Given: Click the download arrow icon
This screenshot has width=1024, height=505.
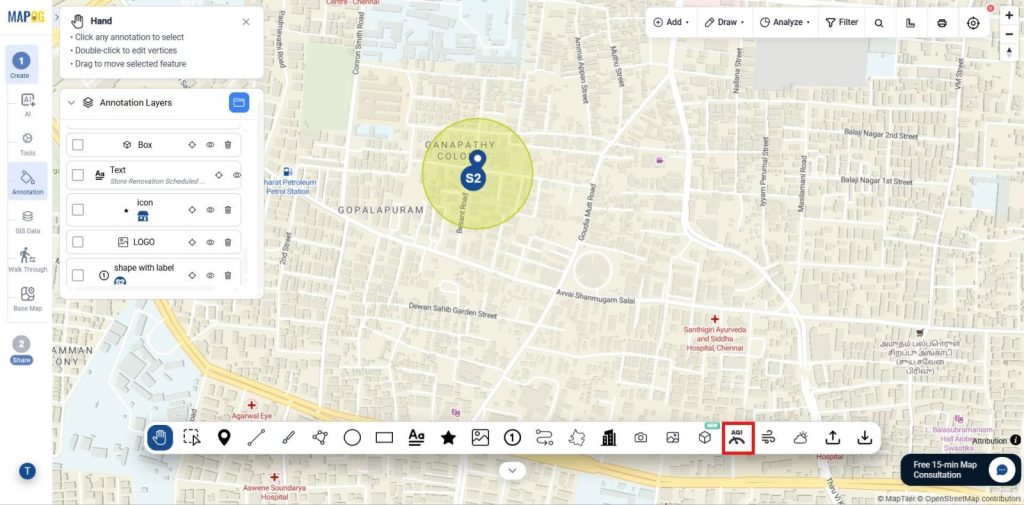Looking at the screenshot, I should tap(865, 438).
